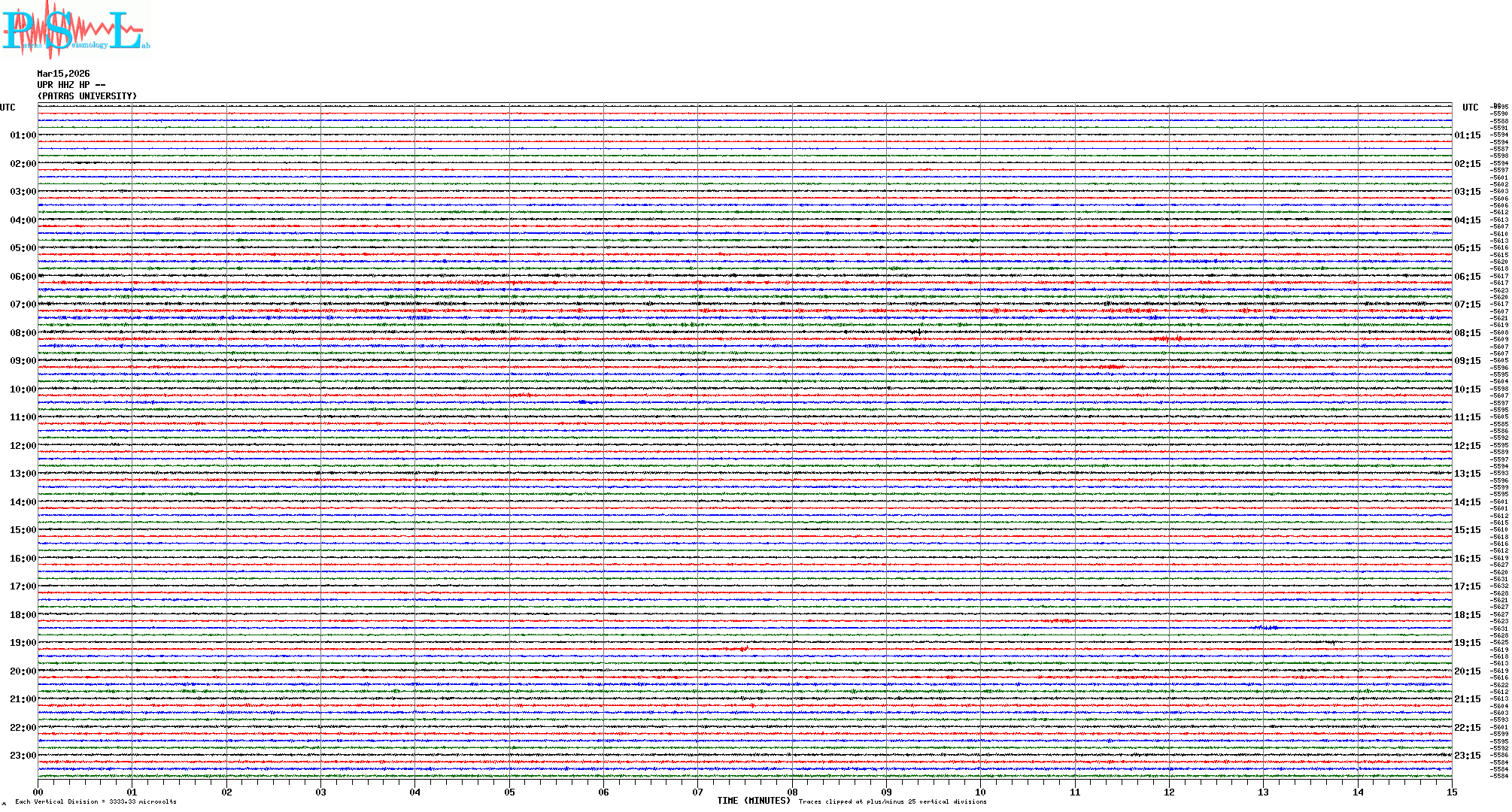Click the 22:15 time label on right

click(1467, 728)
